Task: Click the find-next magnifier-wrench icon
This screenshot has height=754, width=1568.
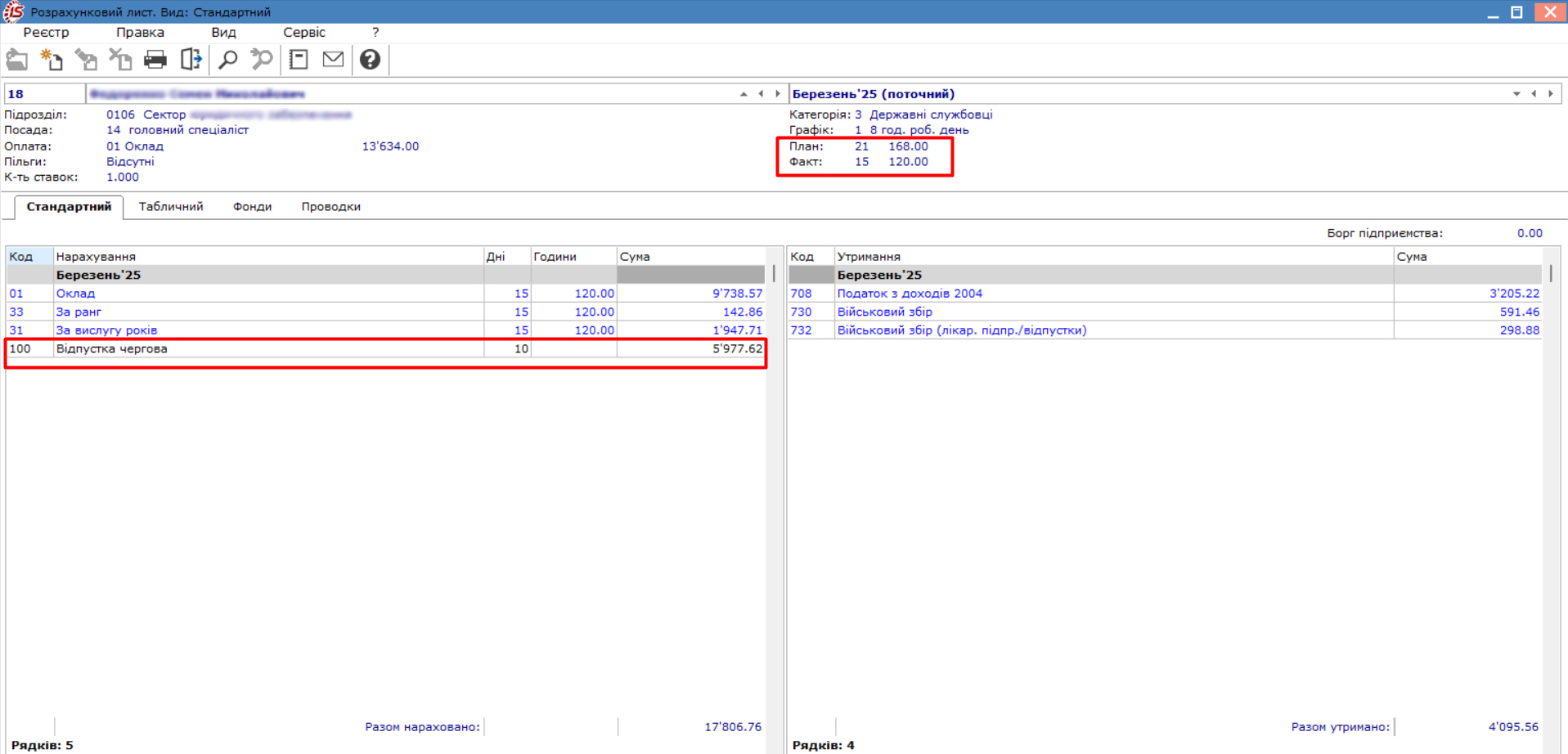Action: [x=262, y=60]
